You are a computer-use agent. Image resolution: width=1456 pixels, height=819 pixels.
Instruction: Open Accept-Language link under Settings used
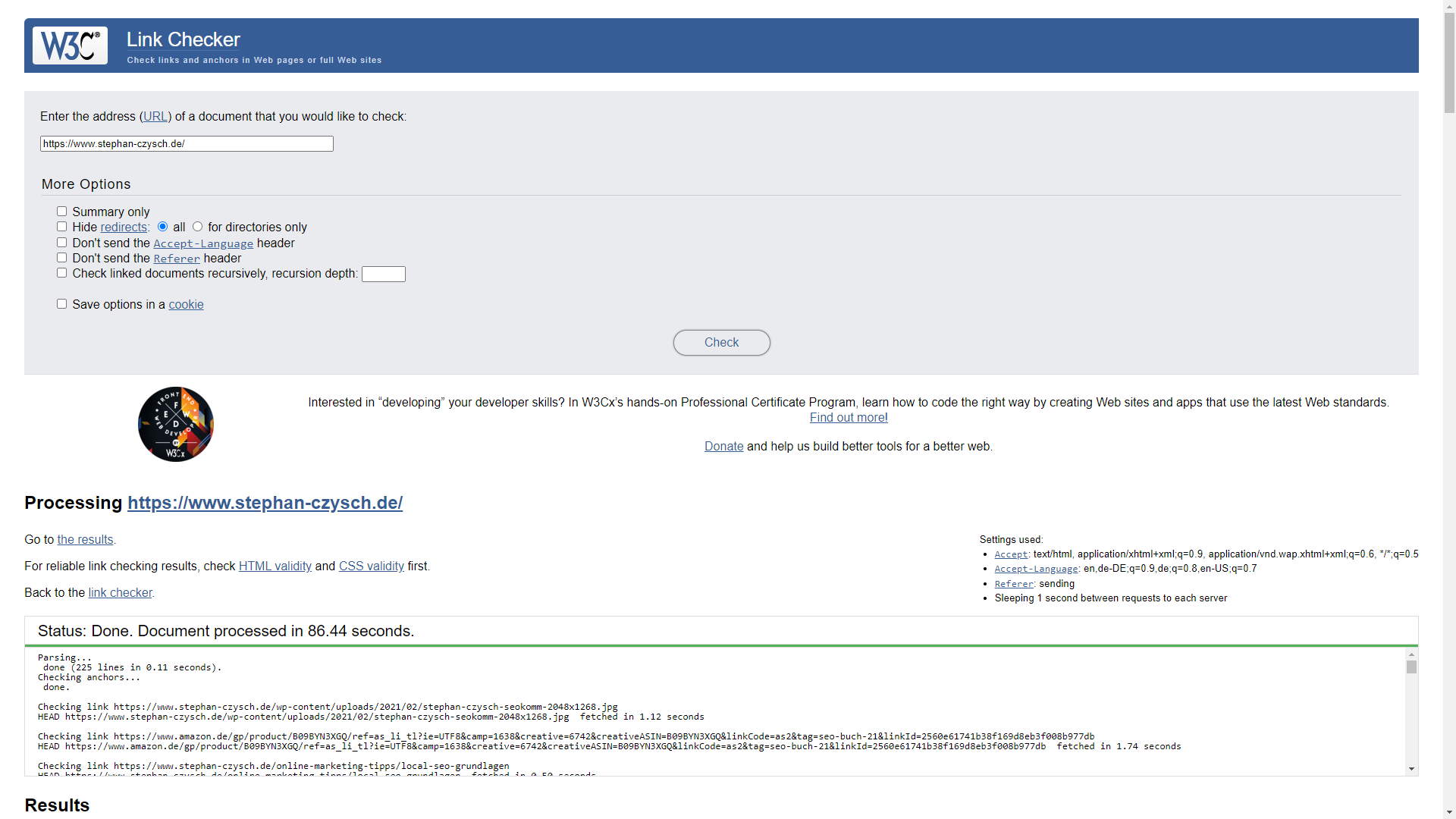tap(1036, 569)
